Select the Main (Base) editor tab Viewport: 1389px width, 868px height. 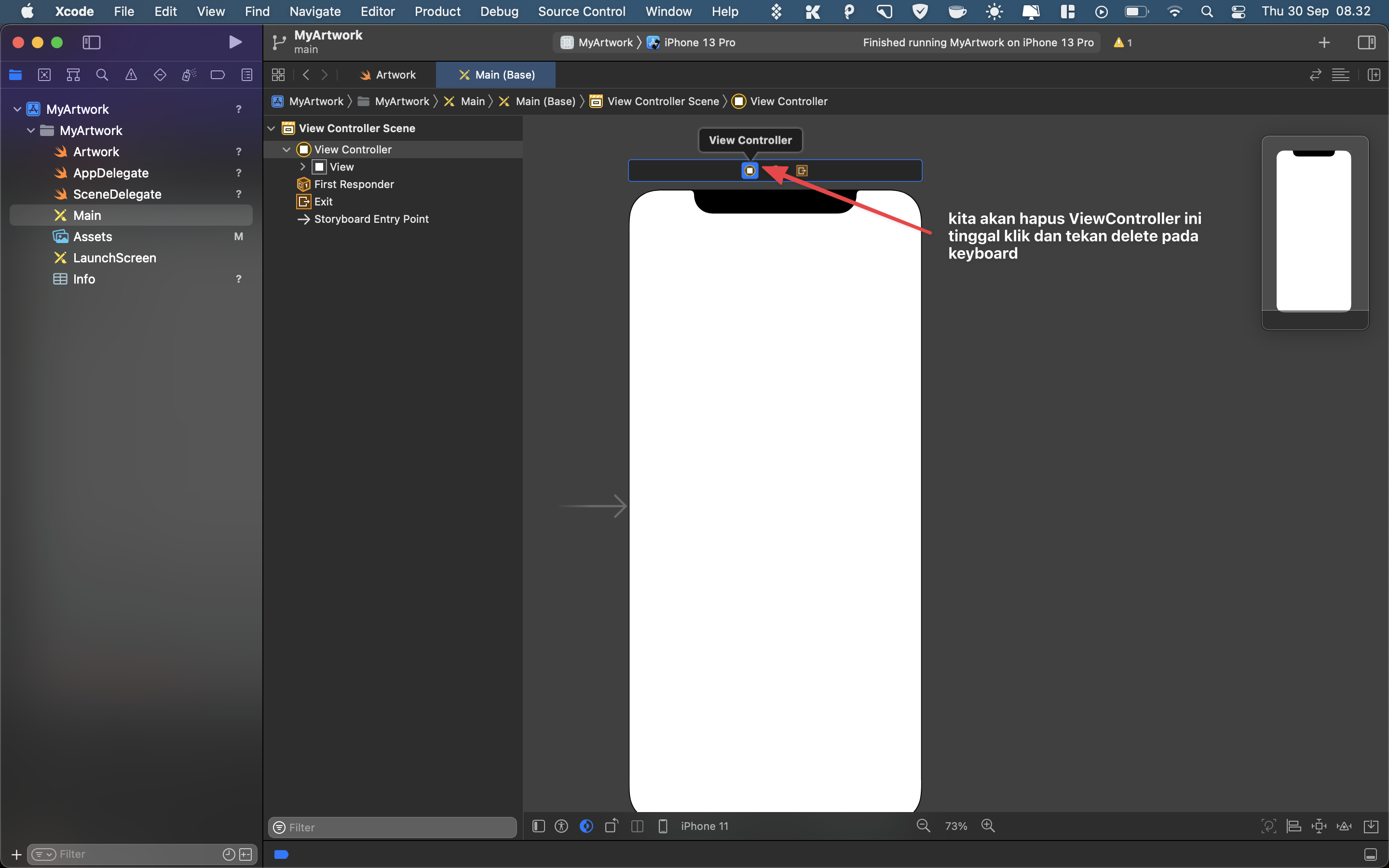tap(496, 75)
